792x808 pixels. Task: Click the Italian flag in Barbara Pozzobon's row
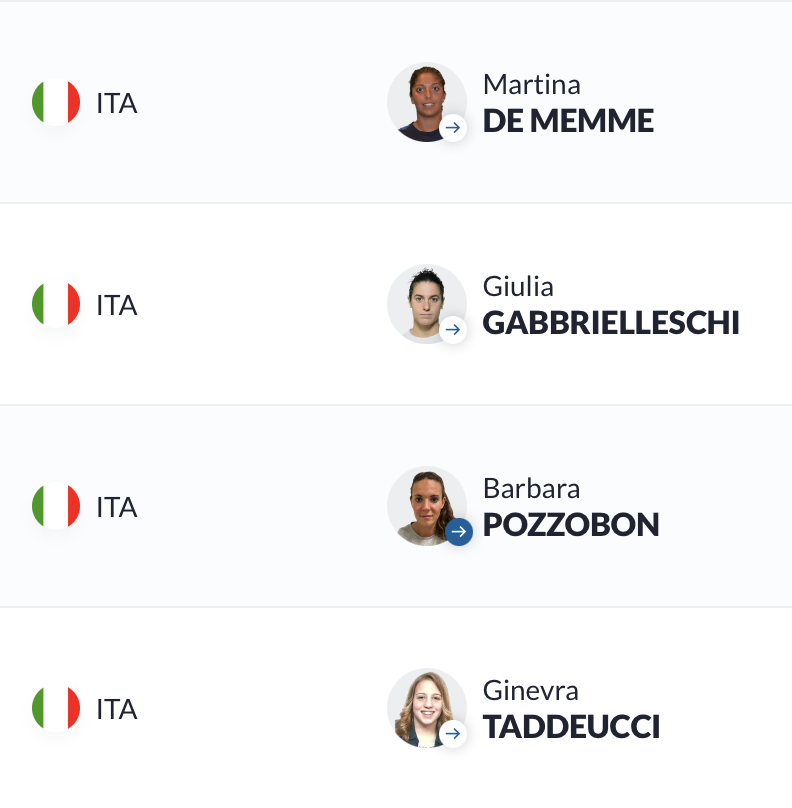56,506
